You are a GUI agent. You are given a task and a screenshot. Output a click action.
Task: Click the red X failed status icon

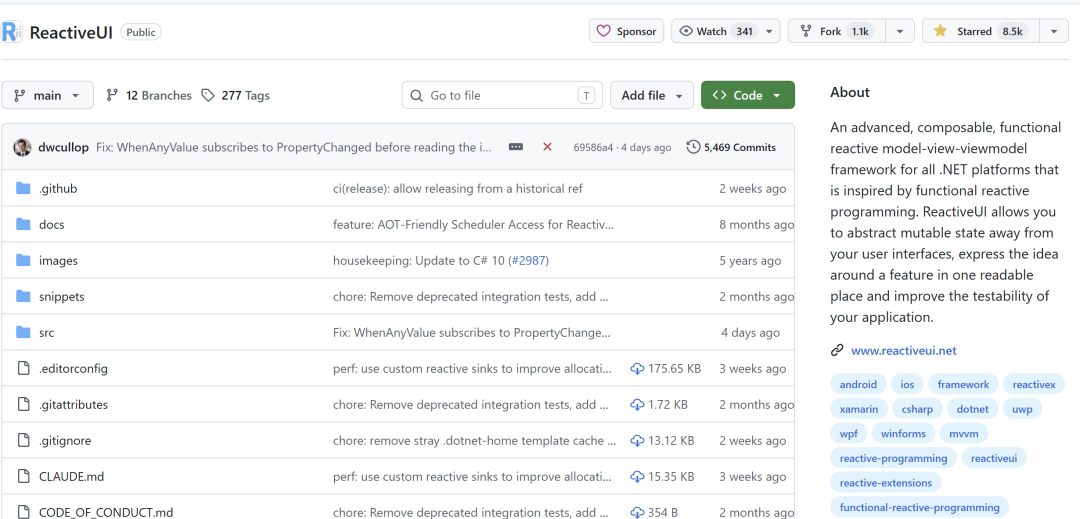pyautogui.click(x=548, y=147)
